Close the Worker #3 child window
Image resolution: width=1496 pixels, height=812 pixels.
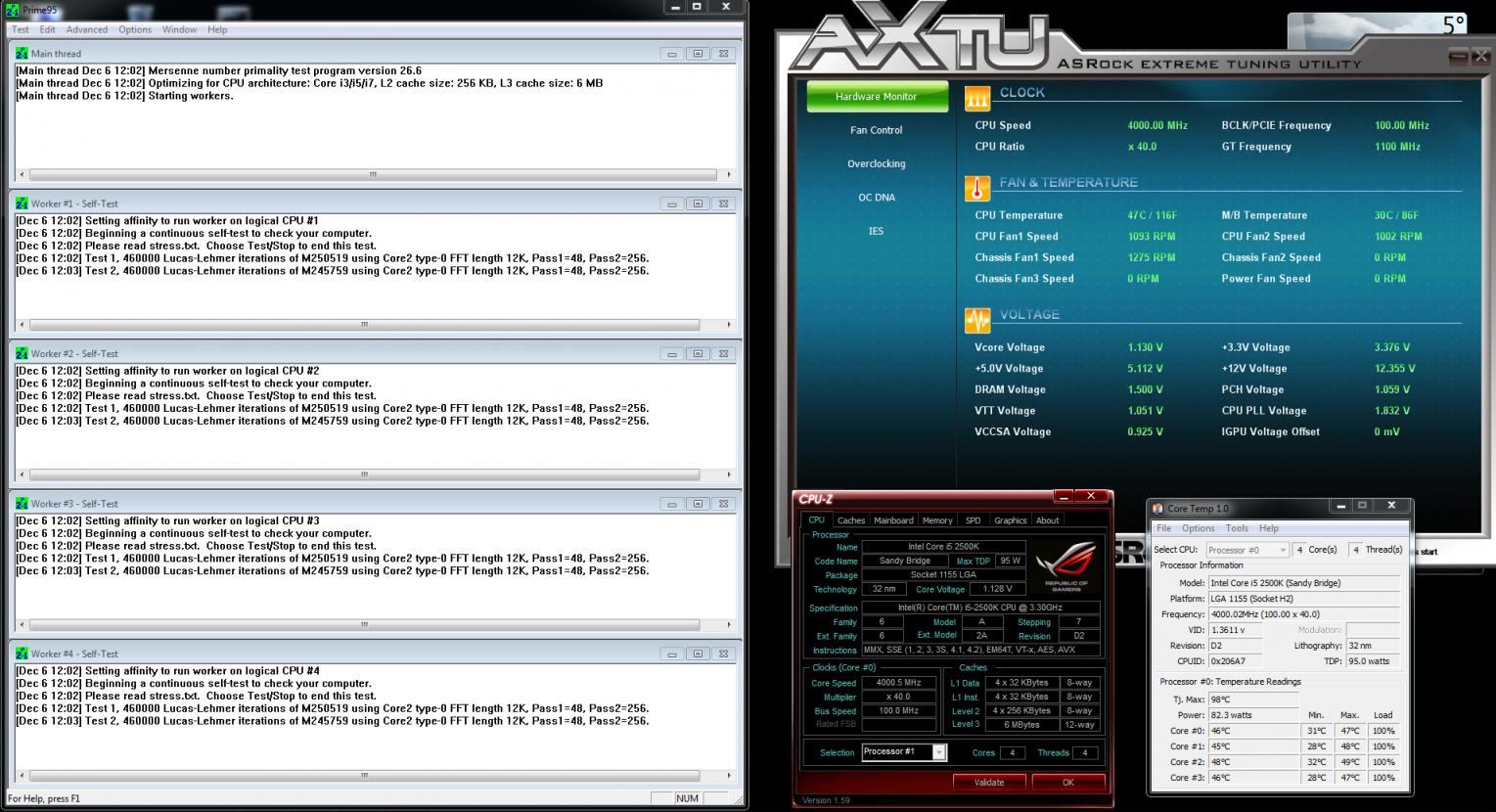(x=722, y=504)
